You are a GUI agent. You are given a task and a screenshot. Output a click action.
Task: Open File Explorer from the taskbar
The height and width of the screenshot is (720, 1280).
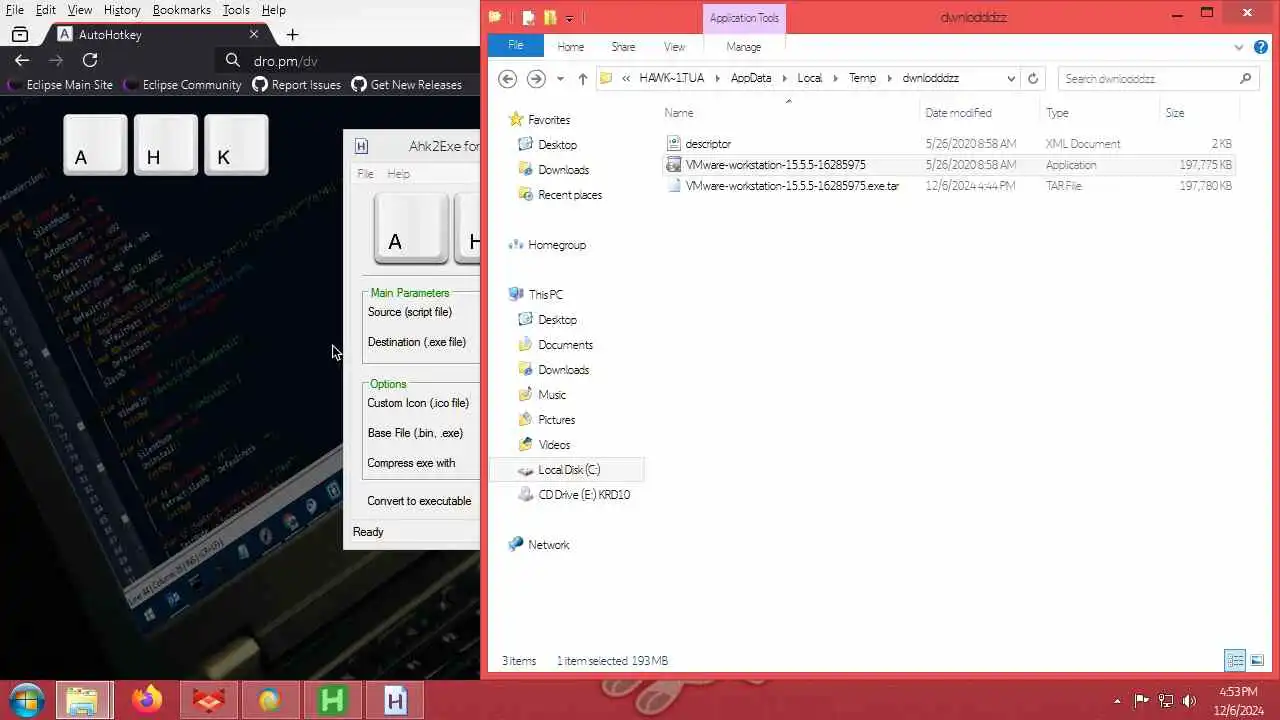coord(82,701)
